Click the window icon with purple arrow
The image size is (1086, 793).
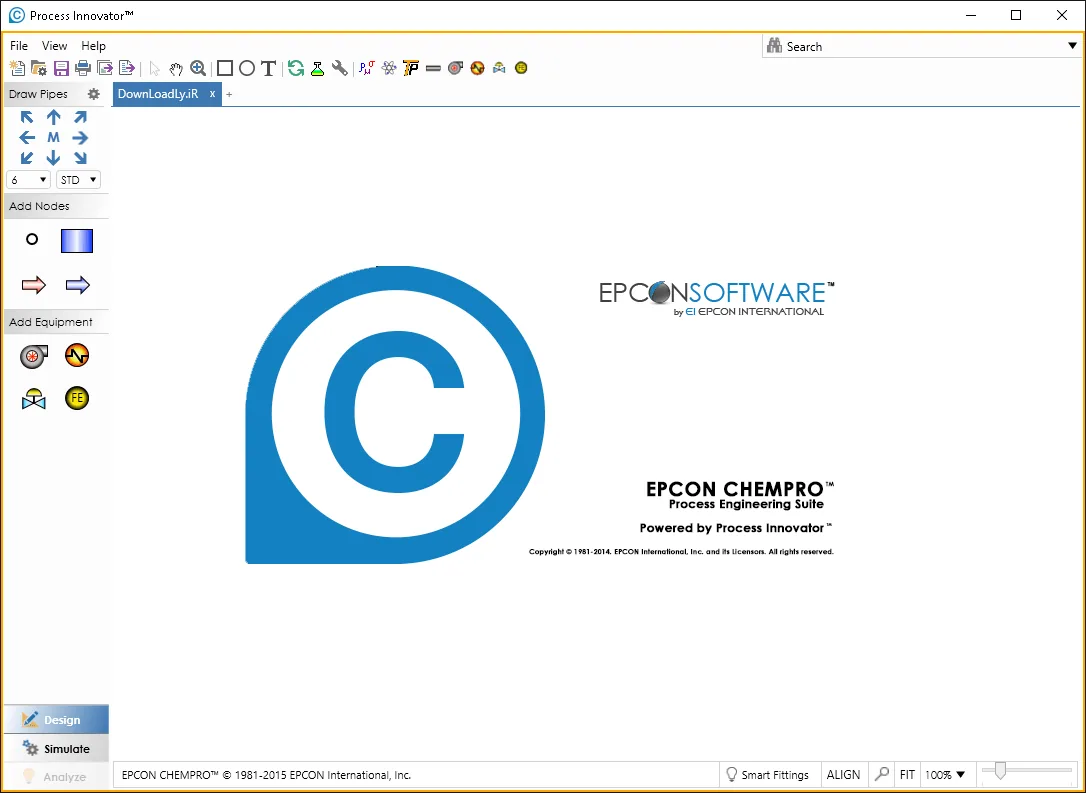click(105, 68)
